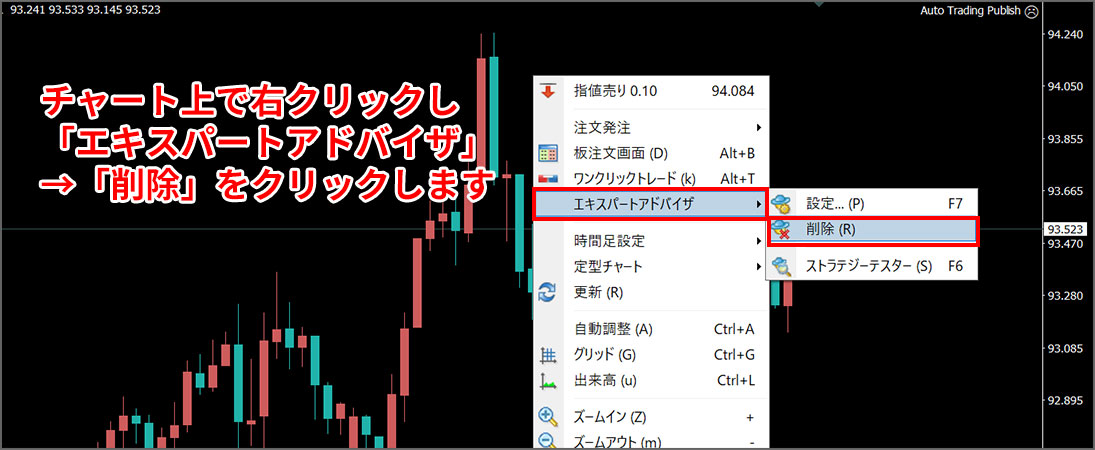Click 削除 (R) to remove the expert
The image size is (1095, 450).
[x=872, y=230]
